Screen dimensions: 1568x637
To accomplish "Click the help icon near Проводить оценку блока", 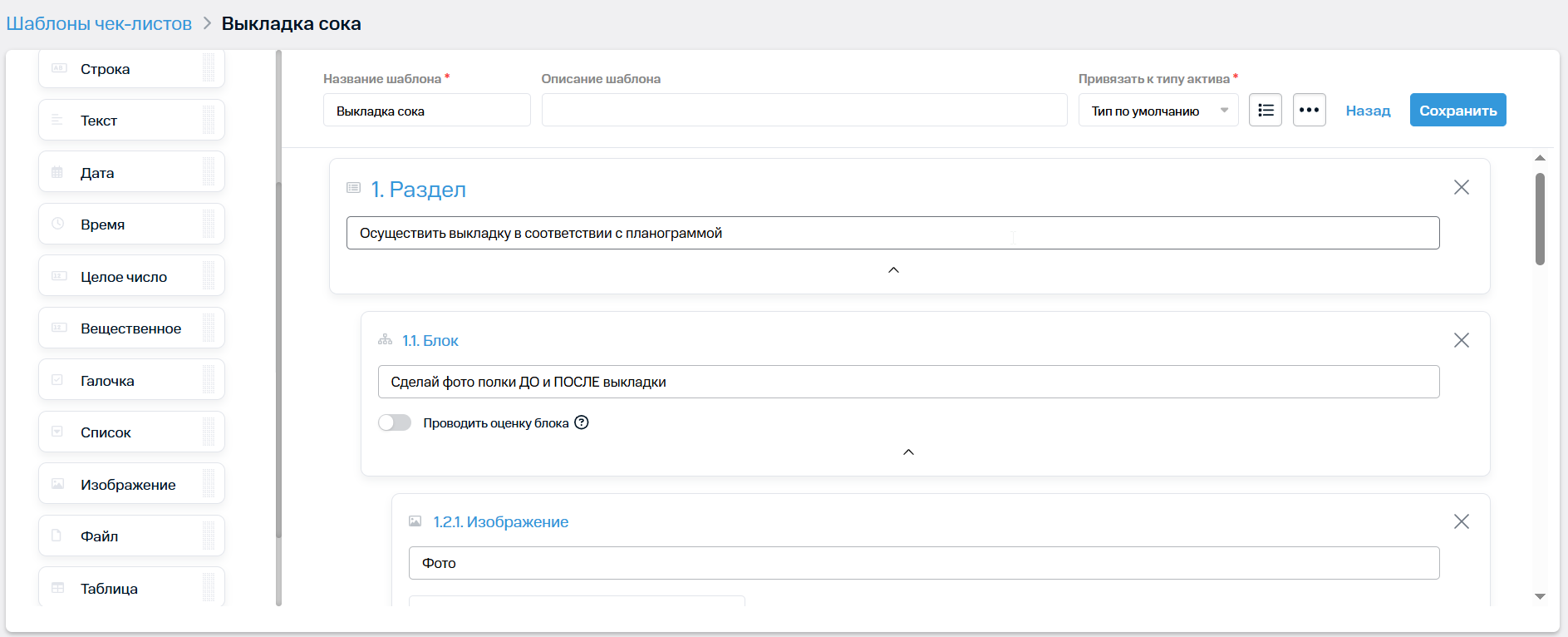I will point(582,422).
